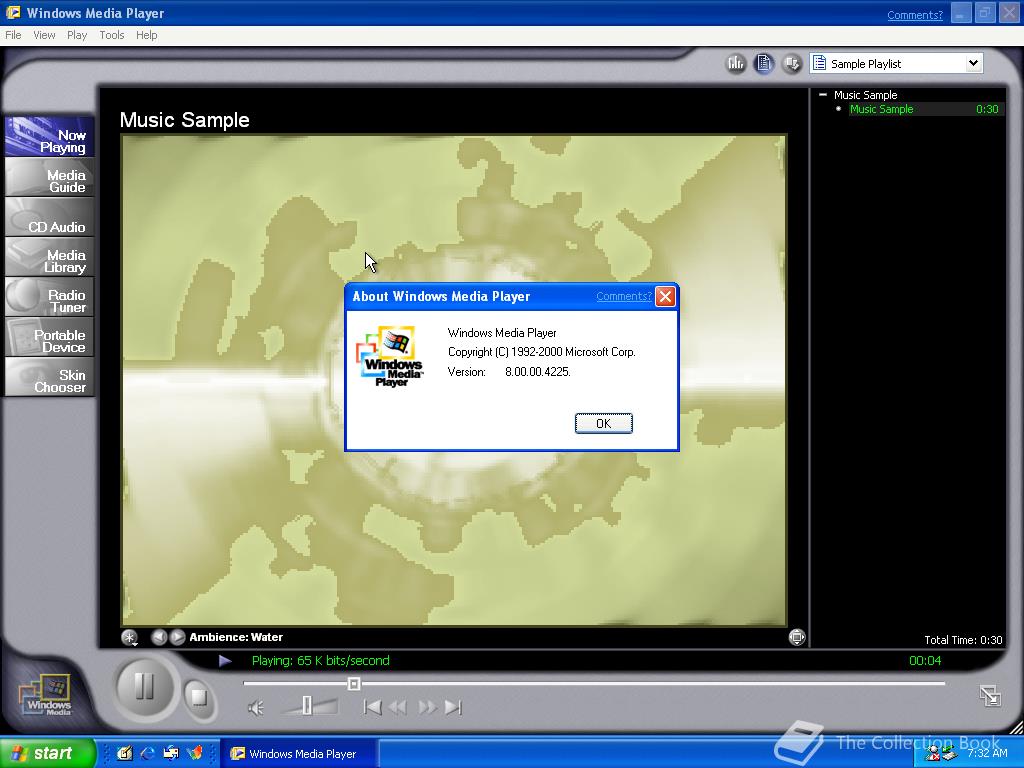Switch to compact mode
The height and width of the screenshot is (768, 1024).
(990, 696)
